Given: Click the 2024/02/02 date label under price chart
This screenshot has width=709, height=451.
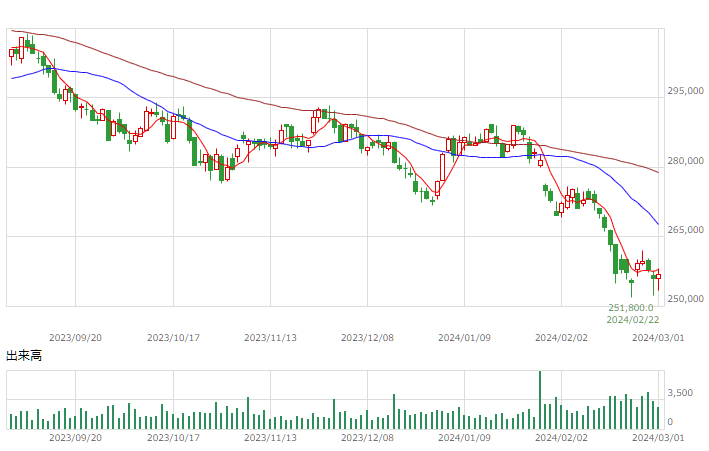Looking at the screenshot, I should click(x=561, y=337).
